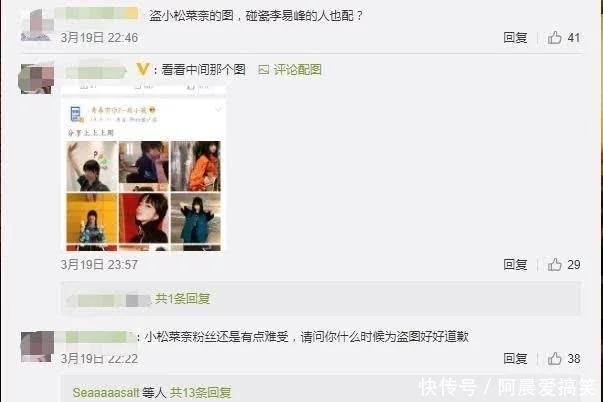Open avatar of the 23:57 commenter
The height and width of the screenshot is (402, 603).
click(x=36, y=79)
